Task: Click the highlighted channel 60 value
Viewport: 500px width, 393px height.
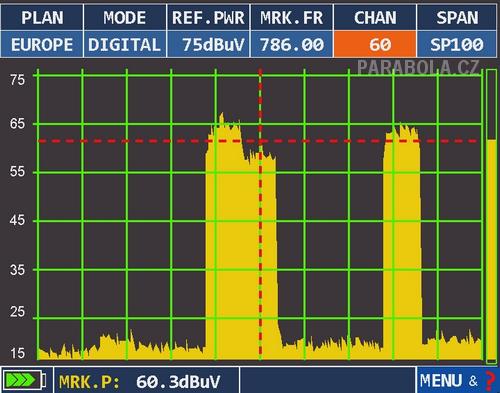Action: tap(375, 44)
